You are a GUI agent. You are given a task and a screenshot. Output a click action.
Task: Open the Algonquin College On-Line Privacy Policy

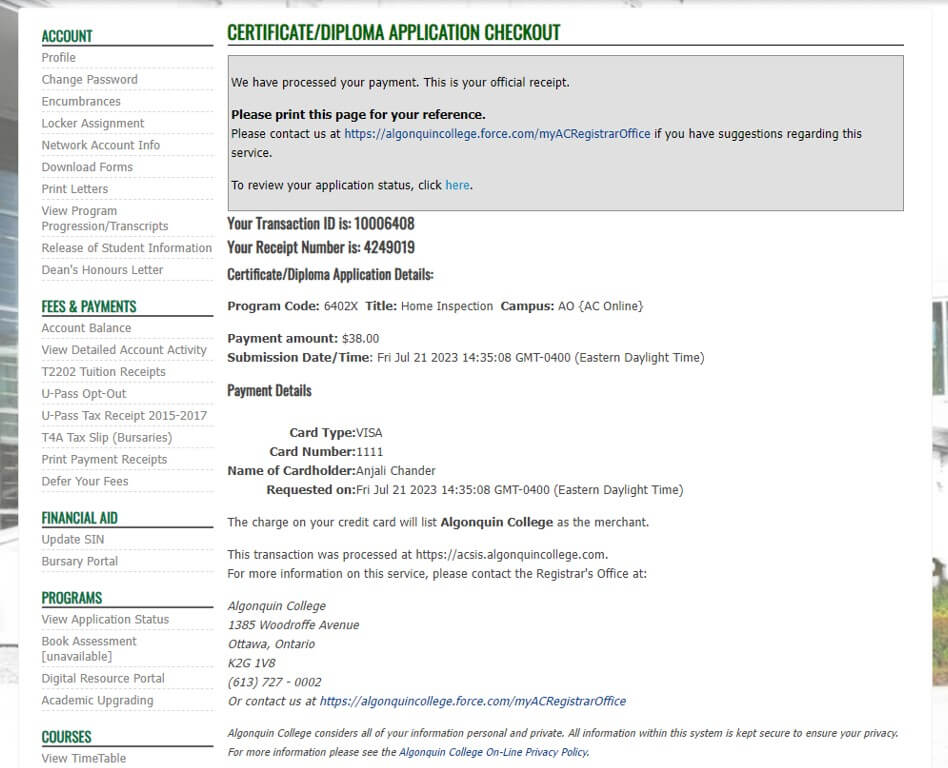[x=493, y=752]
